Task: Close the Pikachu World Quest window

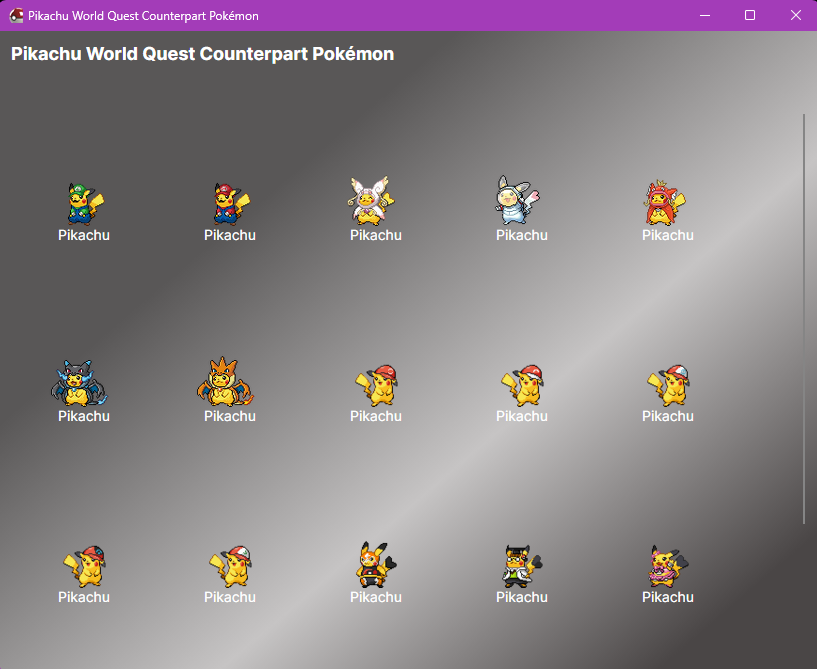Action: [x=795, y=15]
